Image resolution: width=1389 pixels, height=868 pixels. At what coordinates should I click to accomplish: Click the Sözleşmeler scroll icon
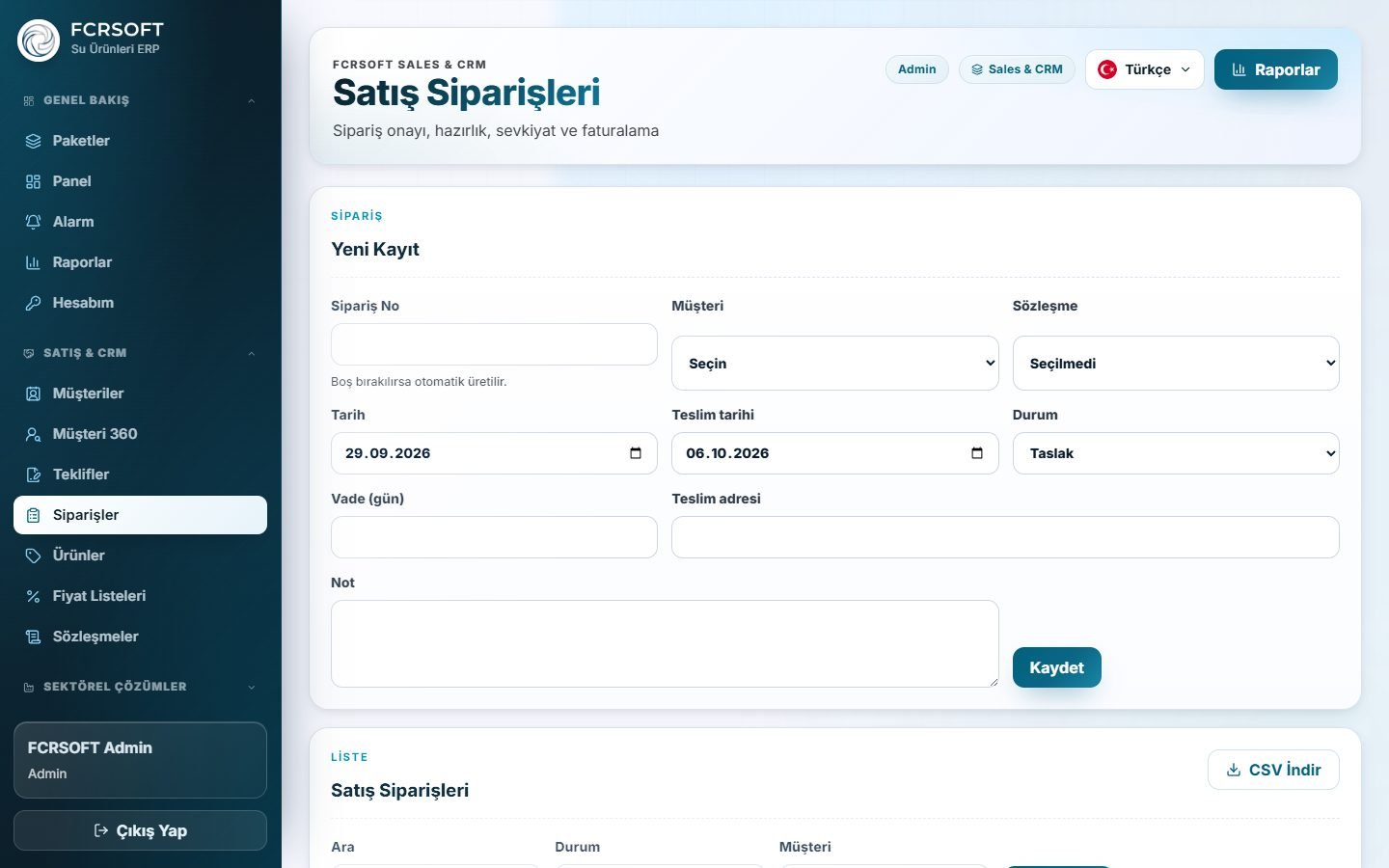coord(33,637)
